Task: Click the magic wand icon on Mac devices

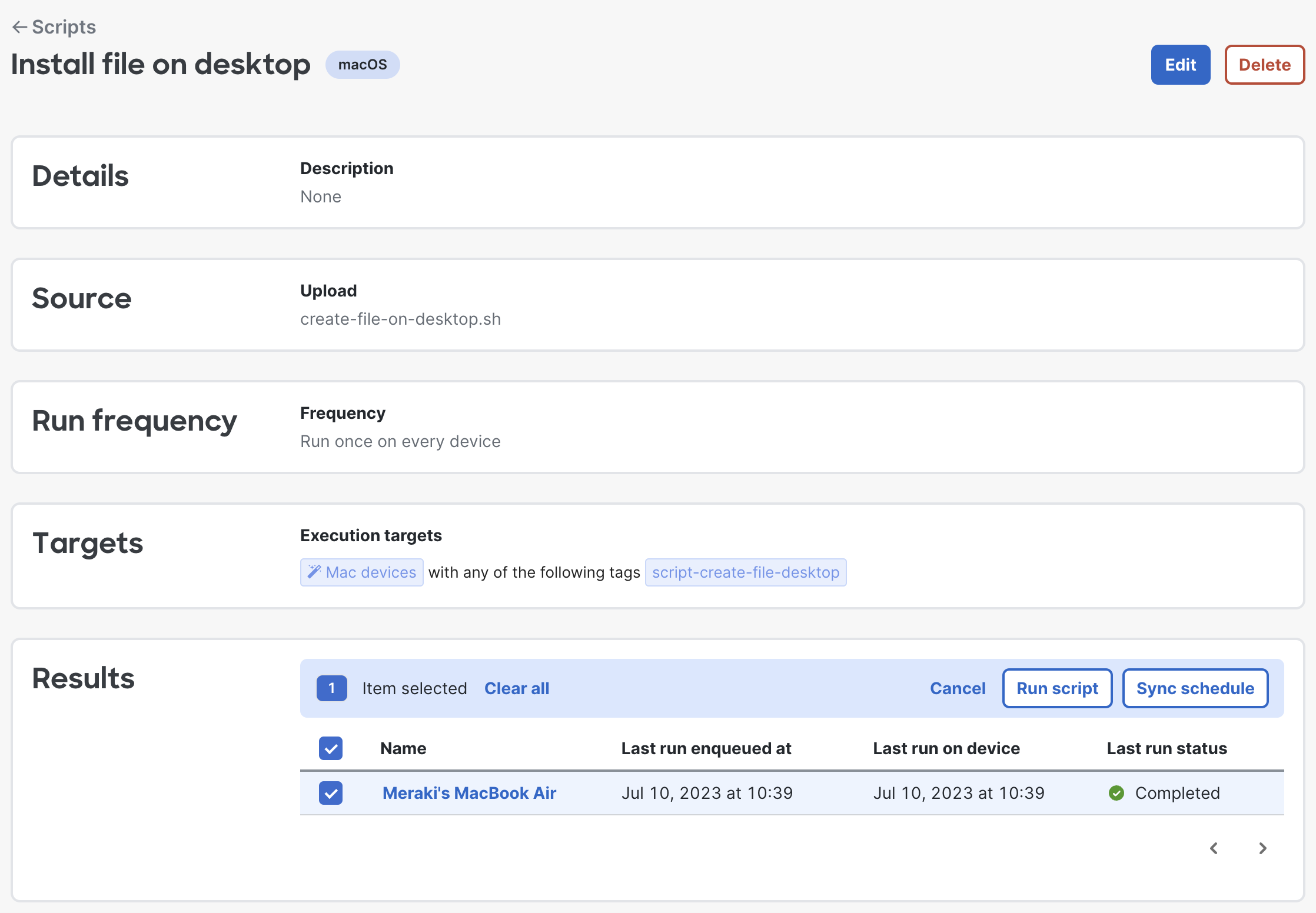Action: [x=314, y=572]
